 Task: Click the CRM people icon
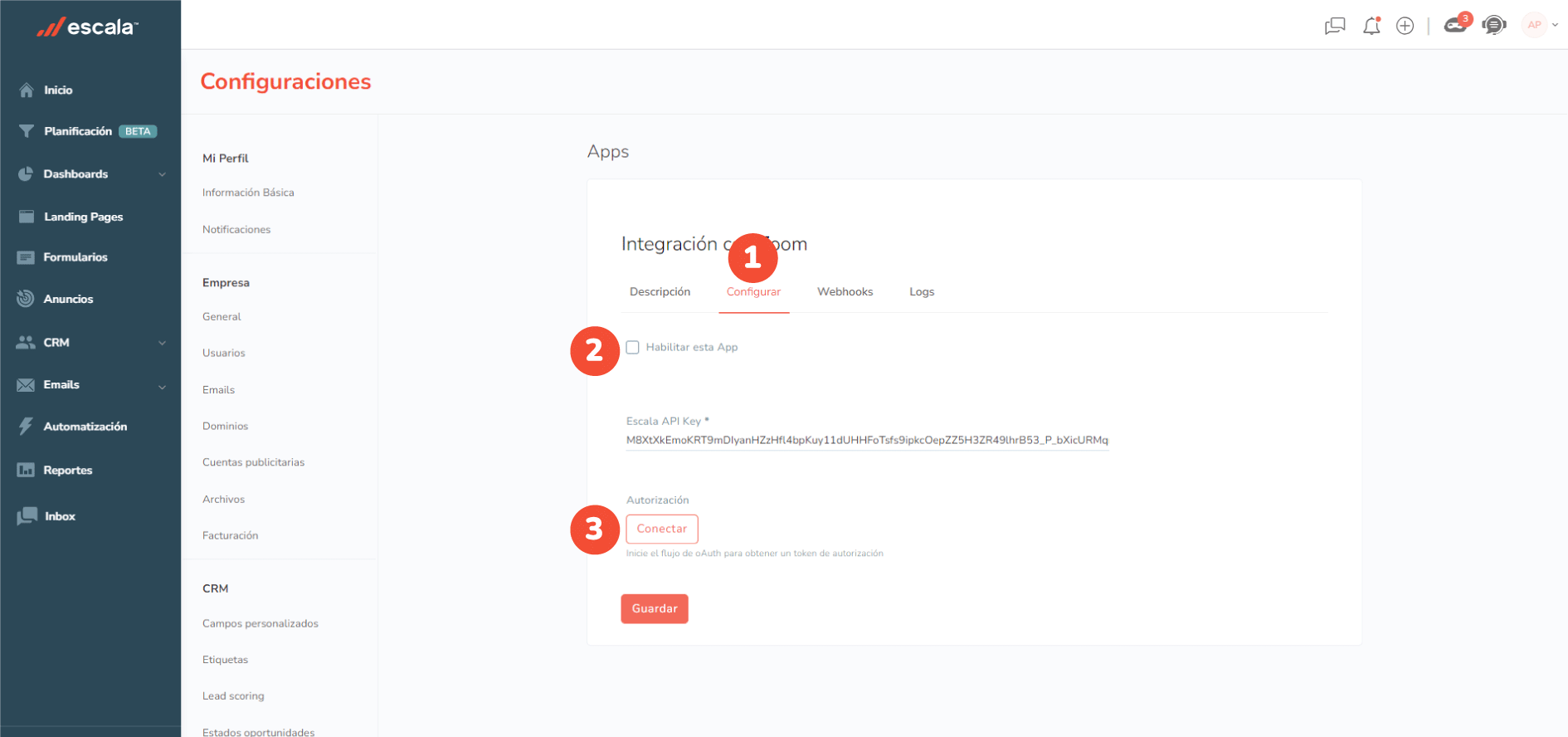point(26,342)
